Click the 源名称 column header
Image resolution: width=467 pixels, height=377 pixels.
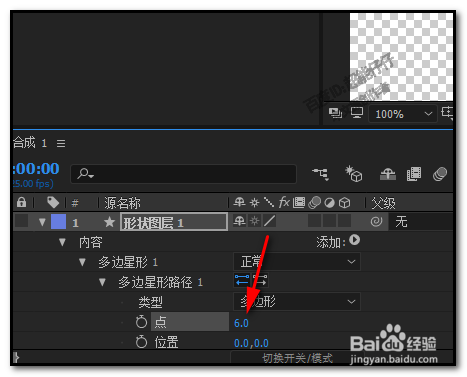[x=122, y=203]
